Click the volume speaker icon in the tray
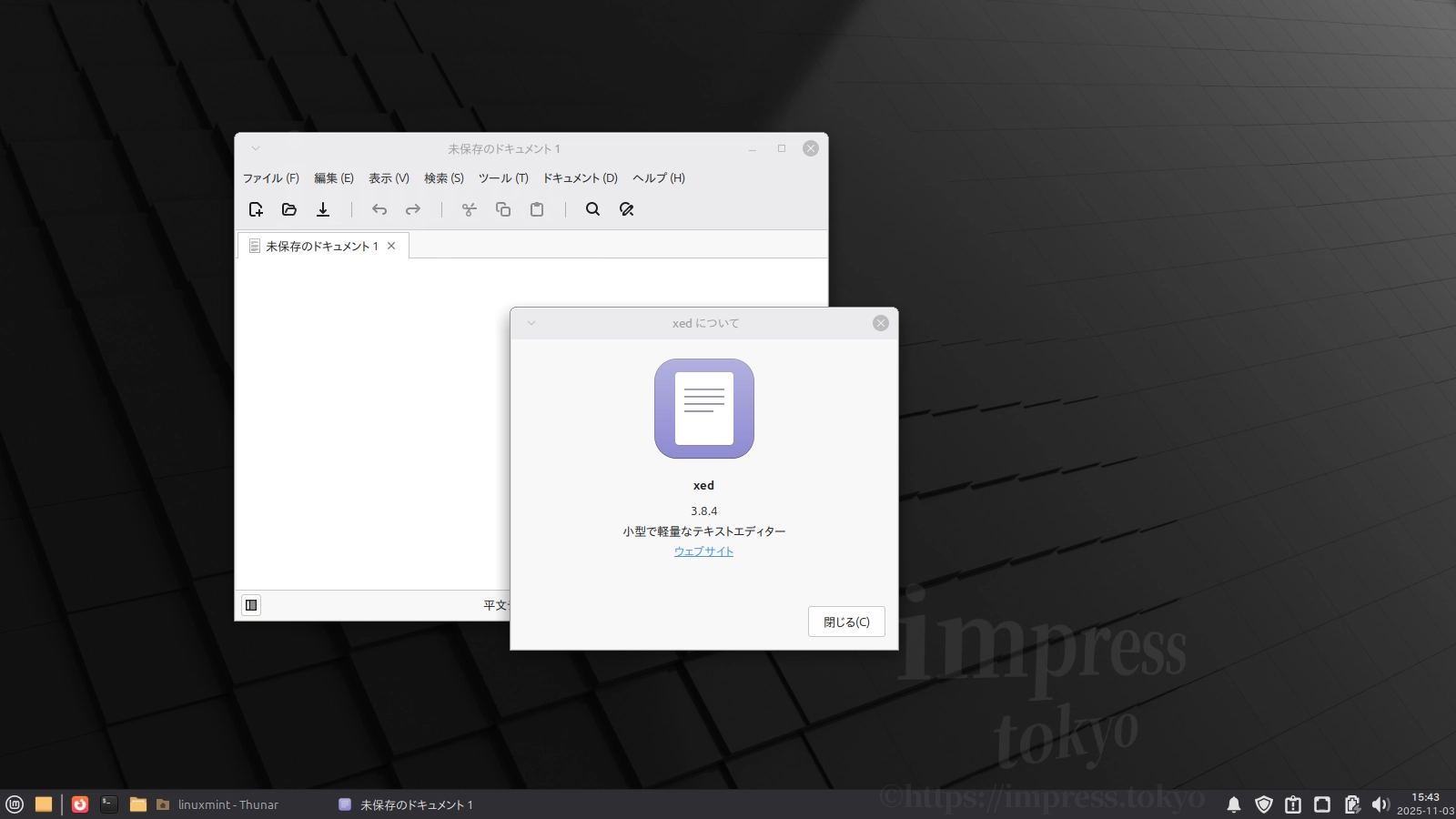The width and height of the screenshot is (1456, 819). pyautogui.click(x=1380, y=804)
